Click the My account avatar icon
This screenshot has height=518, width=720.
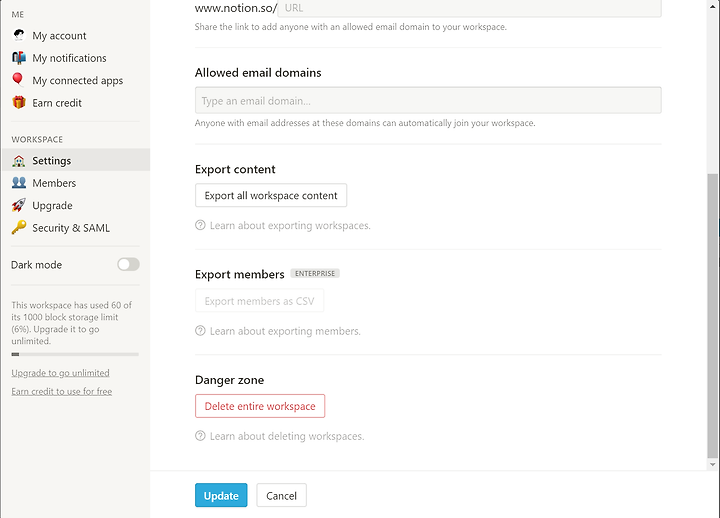(x=19, y=35)
